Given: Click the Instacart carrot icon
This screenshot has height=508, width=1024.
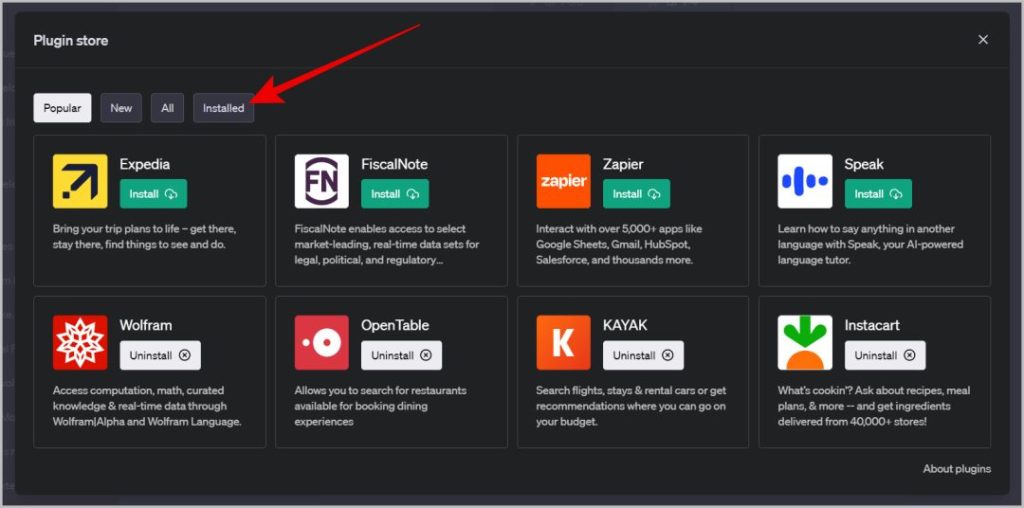Looking at the screenshot, I should point(805,343).
